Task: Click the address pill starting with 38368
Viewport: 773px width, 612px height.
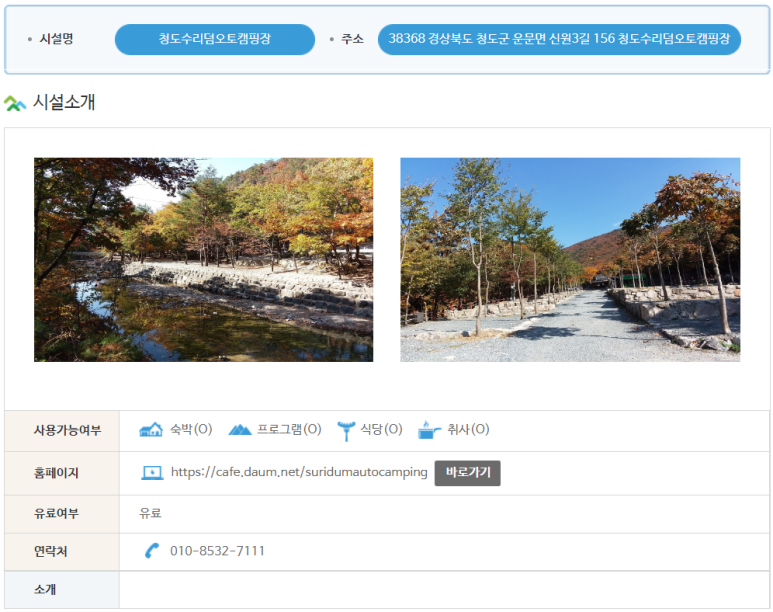Action: [x=559, y=39]
